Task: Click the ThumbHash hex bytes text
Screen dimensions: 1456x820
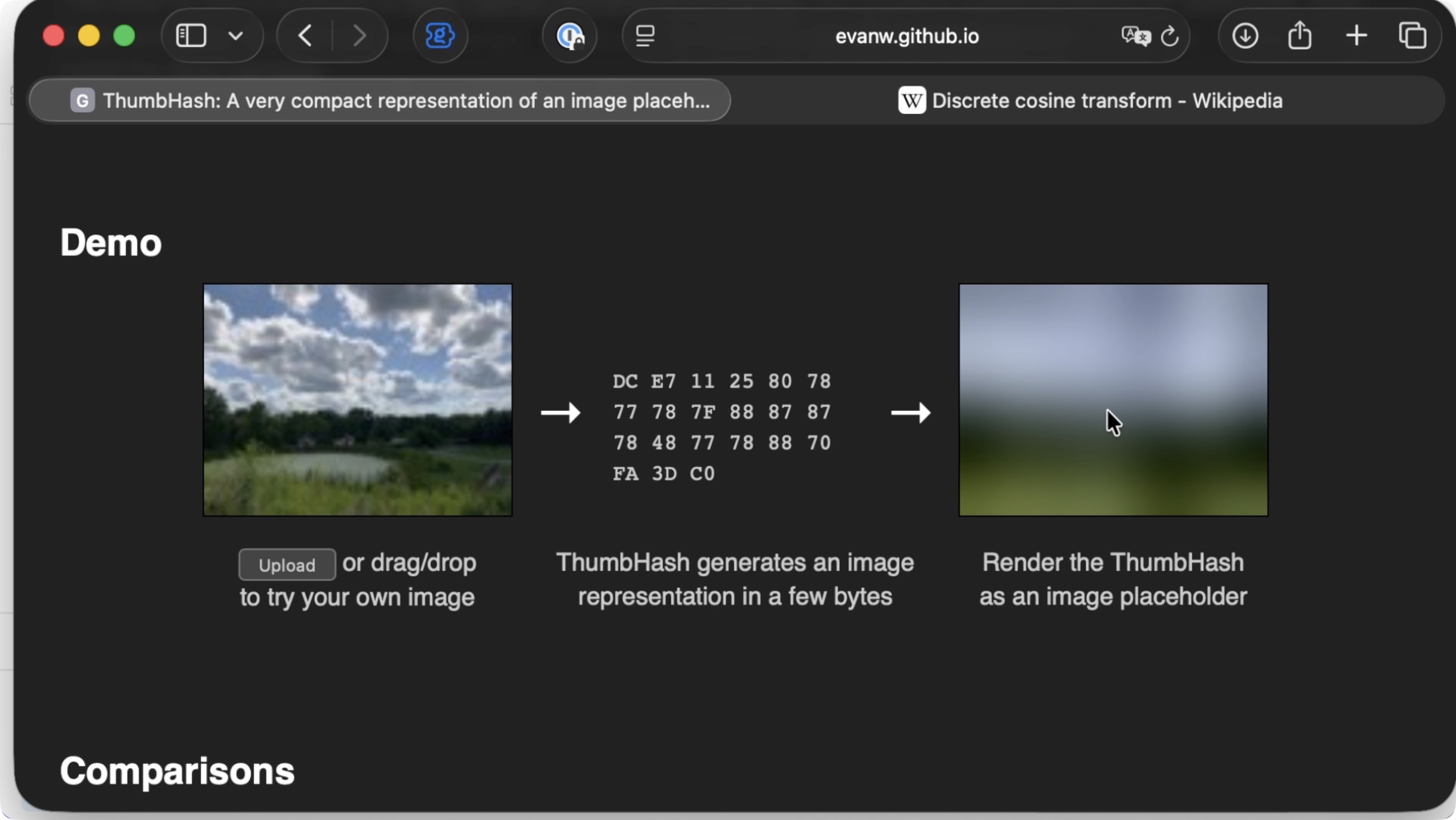Action: click(x=722, y=427)
